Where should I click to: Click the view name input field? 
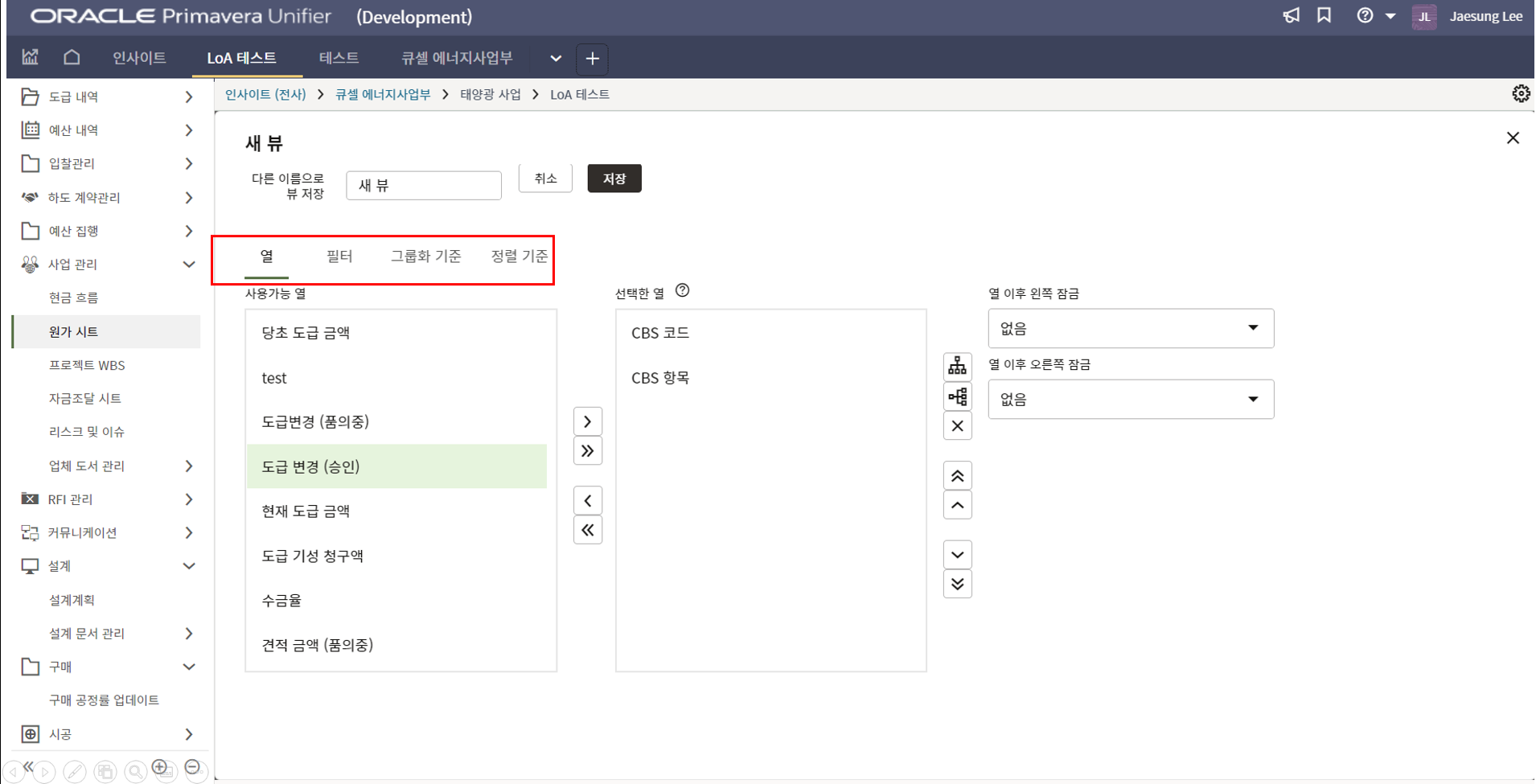(424, 186)
